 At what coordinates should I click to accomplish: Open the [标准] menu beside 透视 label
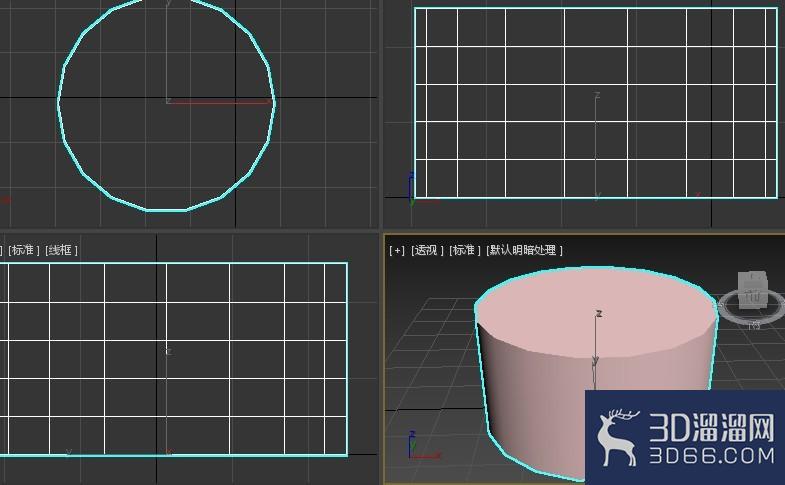tap(465, 250)
